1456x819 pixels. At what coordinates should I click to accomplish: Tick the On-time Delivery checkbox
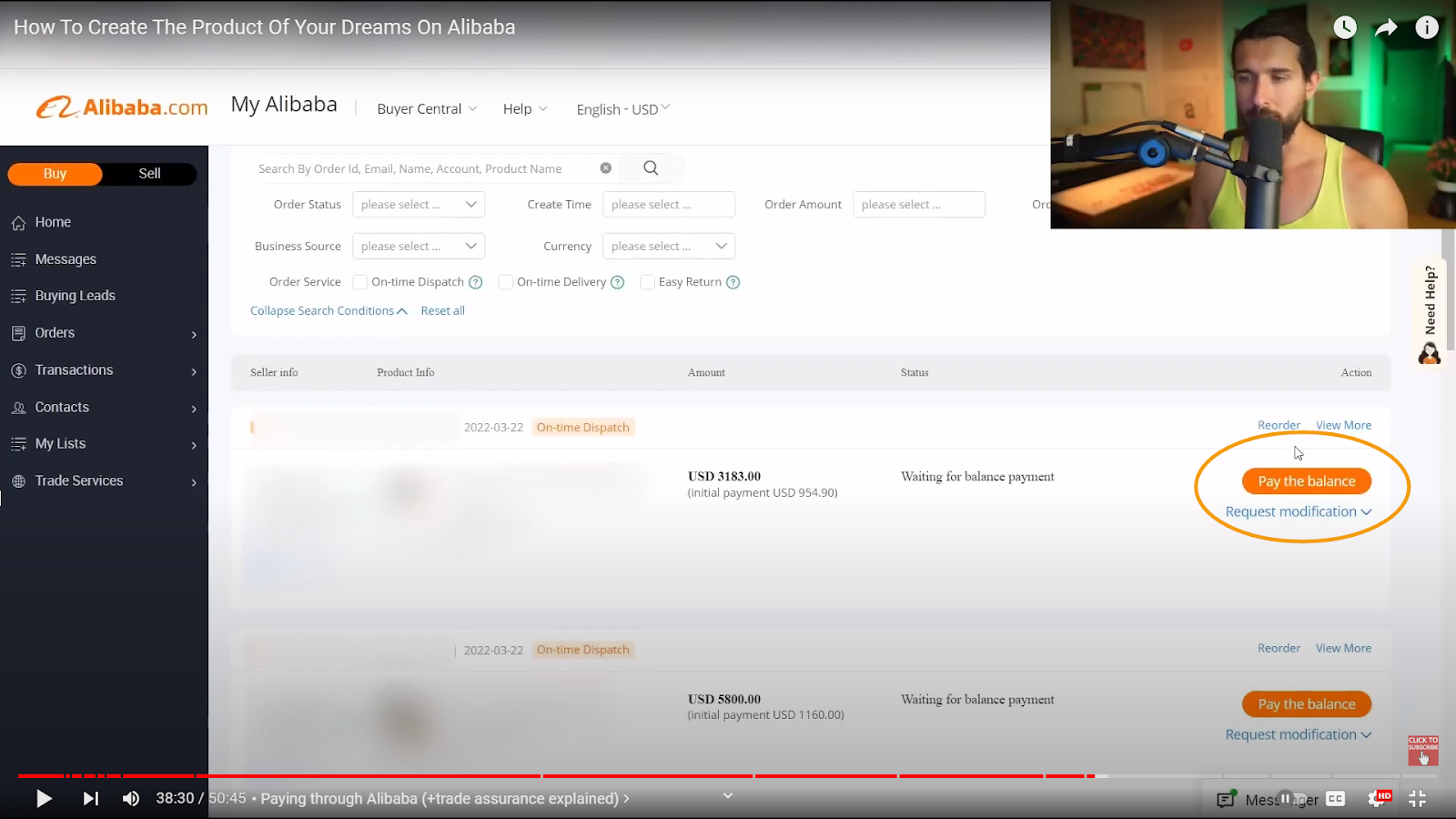[x=506, y=282]
